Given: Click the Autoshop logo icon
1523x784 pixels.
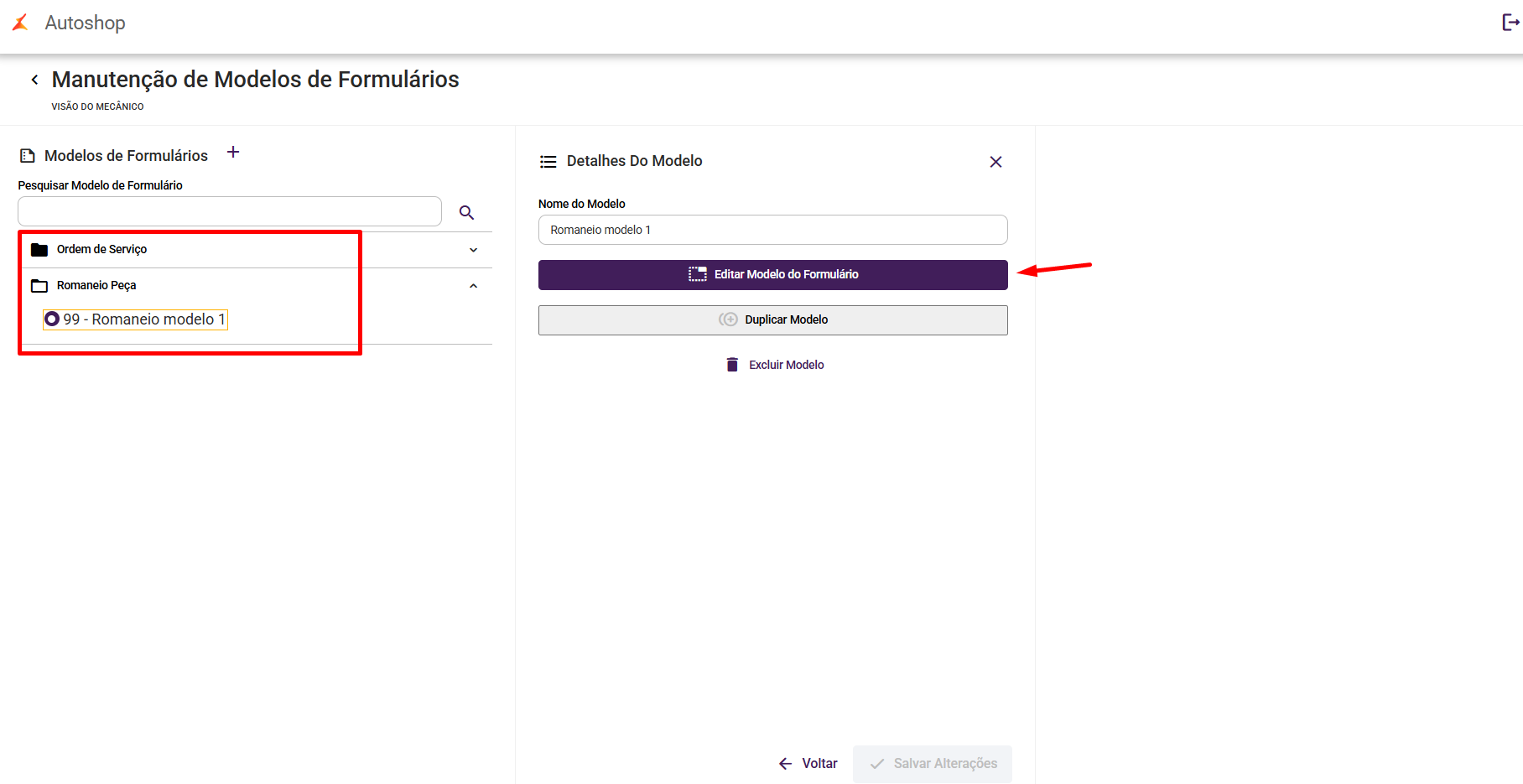Looking at the screenshot, I should point(21,23).
